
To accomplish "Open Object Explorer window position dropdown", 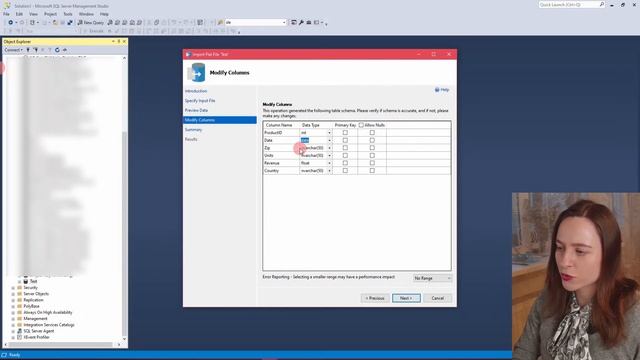I will (113, 41).
